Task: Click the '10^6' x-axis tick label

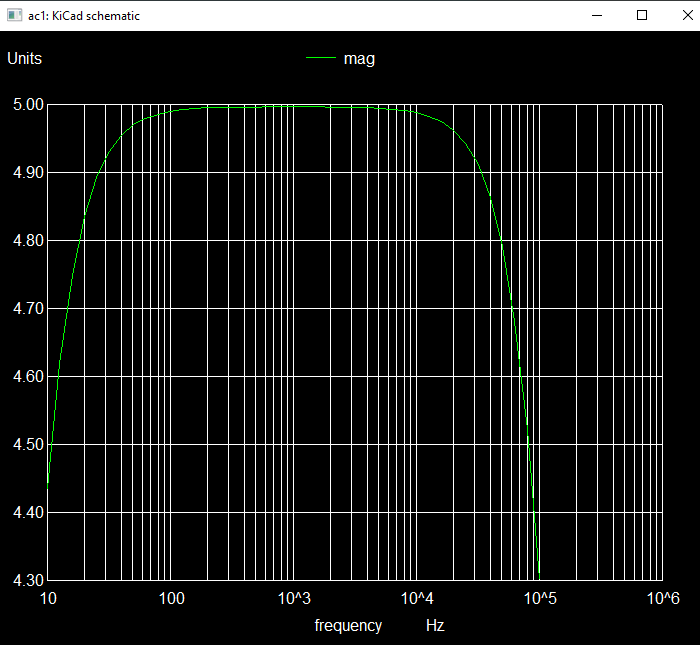Action: point(663,598)
